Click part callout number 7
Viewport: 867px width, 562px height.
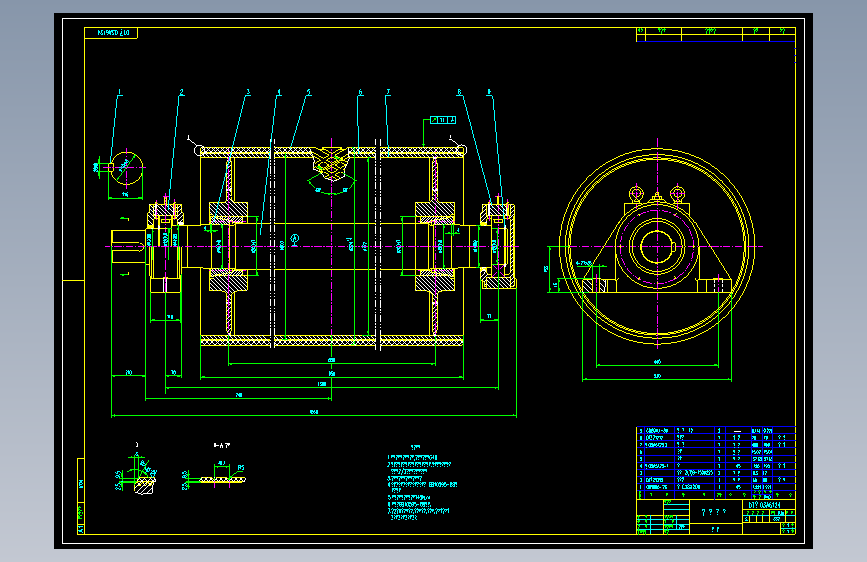pyautogui.click(x=388, y=92)
